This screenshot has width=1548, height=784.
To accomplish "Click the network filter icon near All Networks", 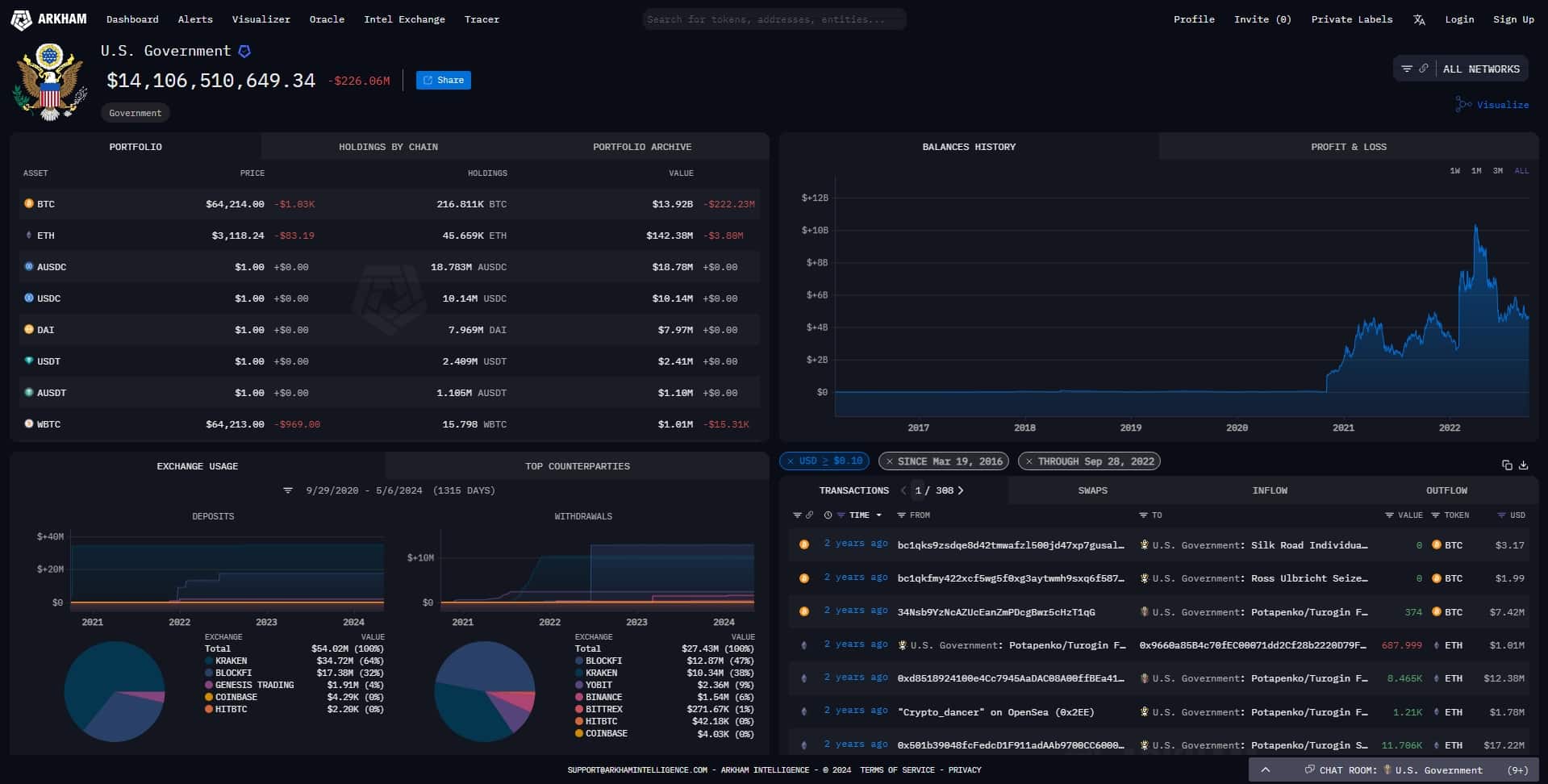I will (1407, 69).
